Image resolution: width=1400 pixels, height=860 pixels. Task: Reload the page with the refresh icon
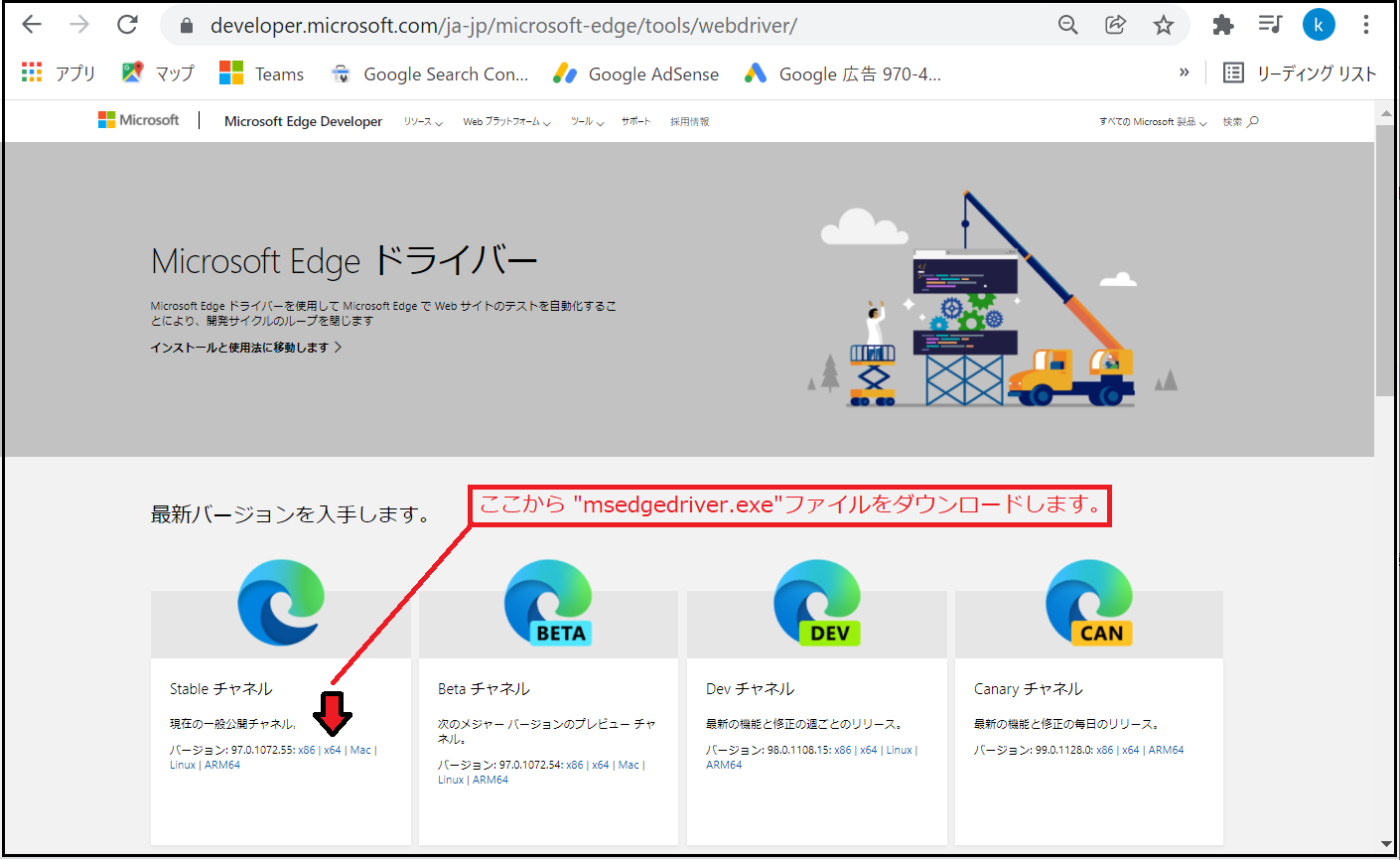click(x=127, y=25)
